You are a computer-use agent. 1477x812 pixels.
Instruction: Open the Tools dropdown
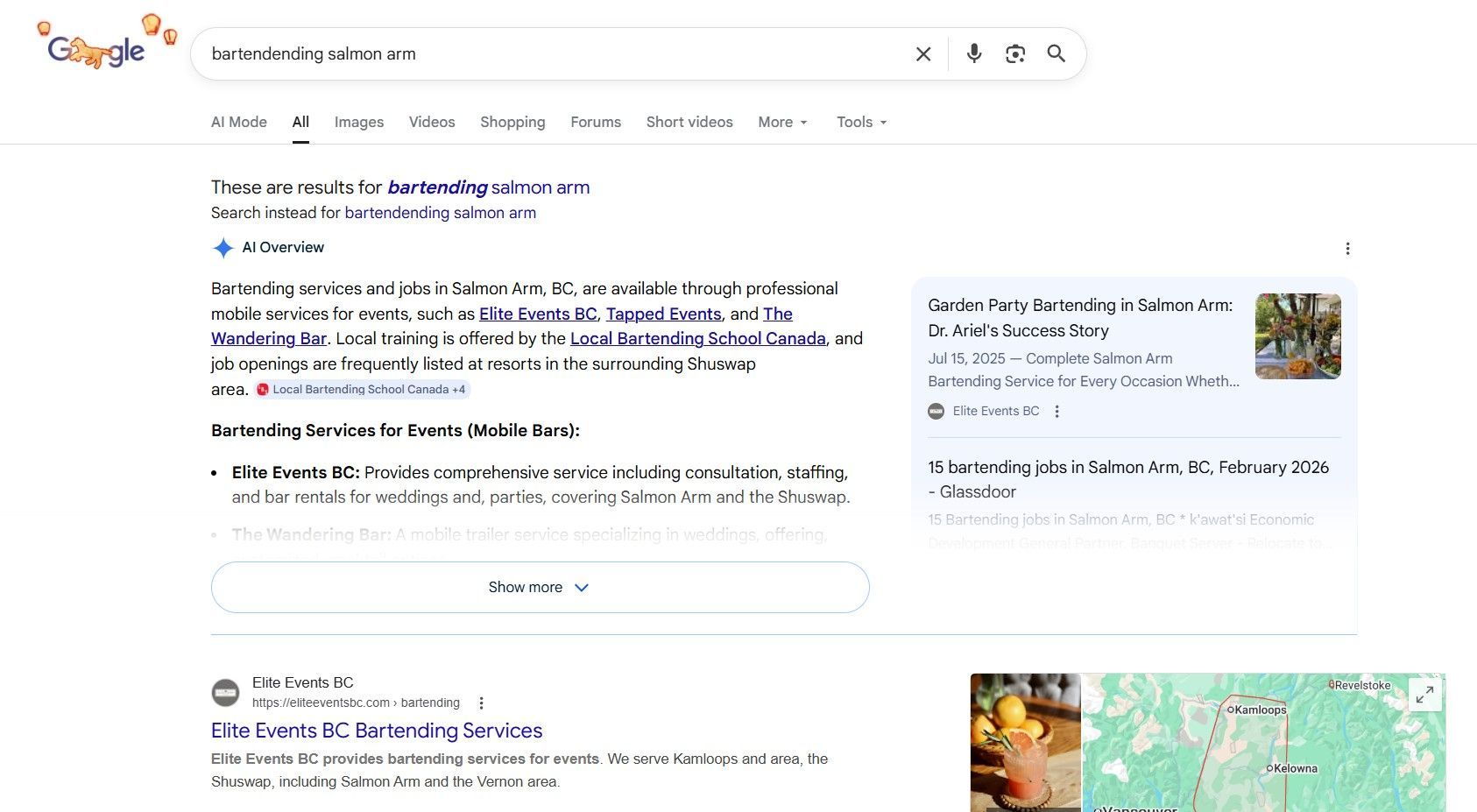(860, 122)
